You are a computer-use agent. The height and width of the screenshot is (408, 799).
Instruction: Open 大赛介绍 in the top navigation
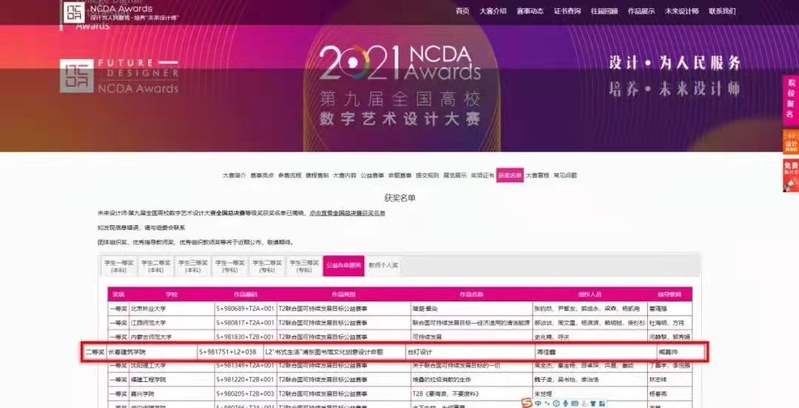pos(493,11)
